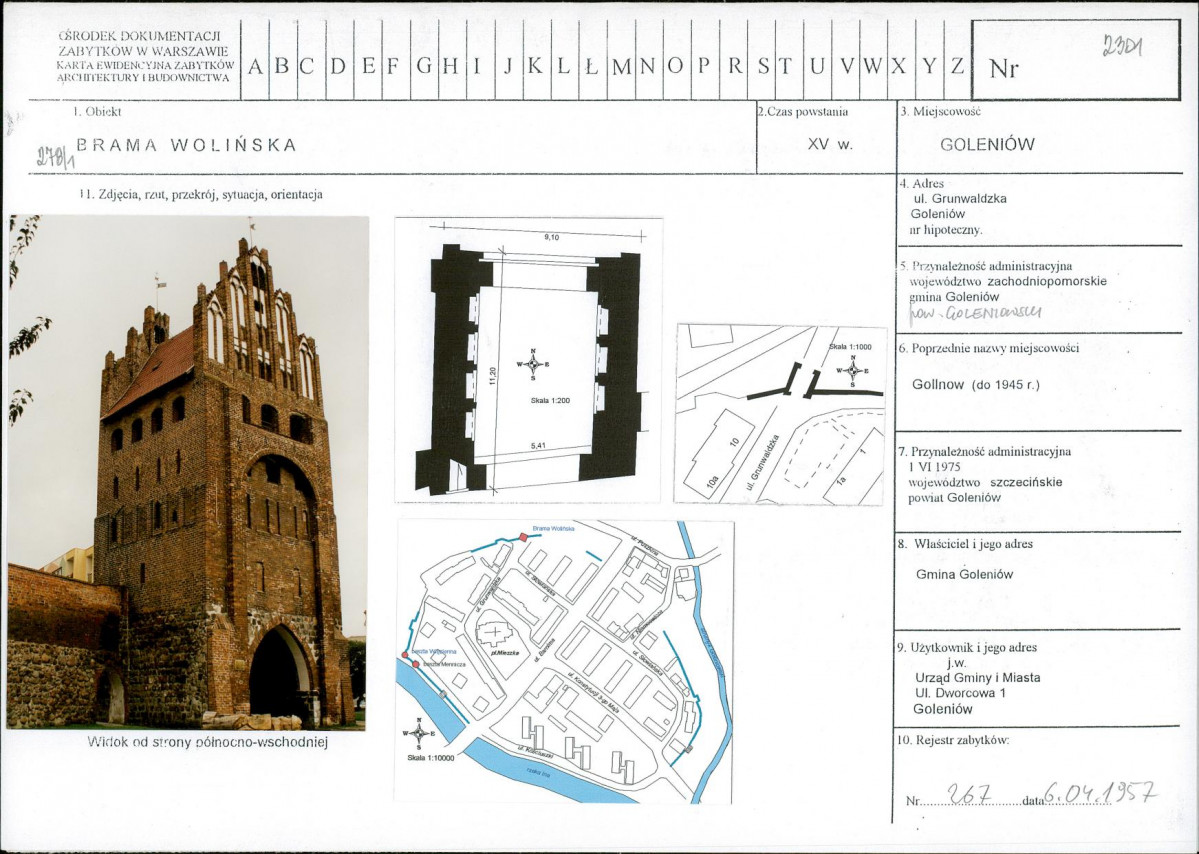Viewport: 1199px width, 854px height.
Task: Click the field label 1. Obiekt
Action: pos(97,112)
